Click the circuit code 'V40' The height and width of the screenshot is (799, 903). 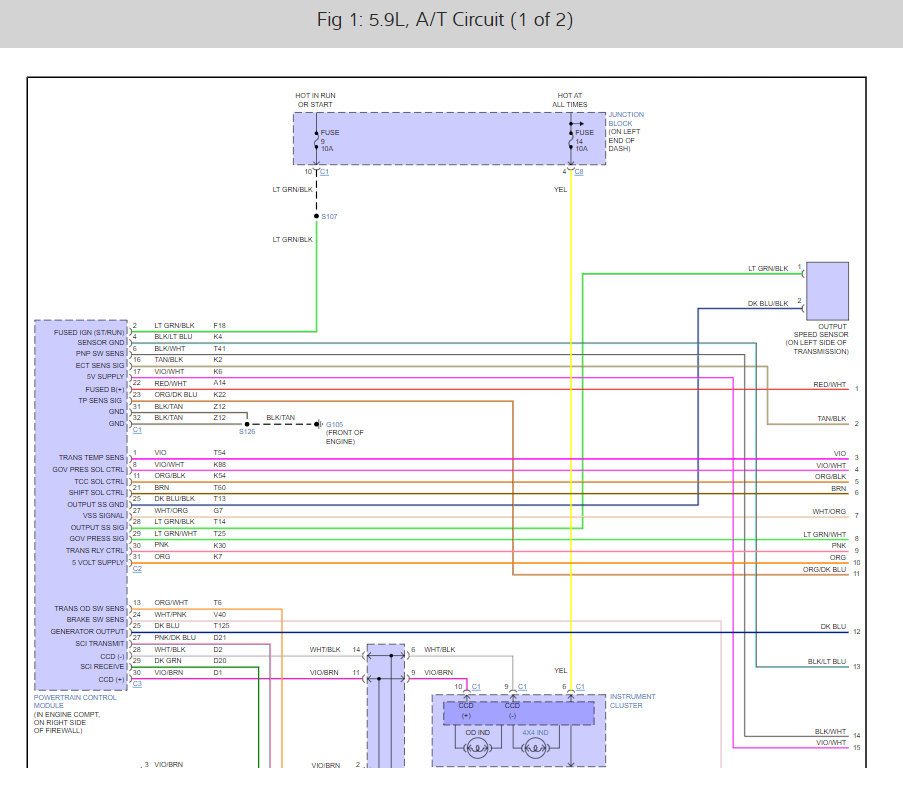219,615
